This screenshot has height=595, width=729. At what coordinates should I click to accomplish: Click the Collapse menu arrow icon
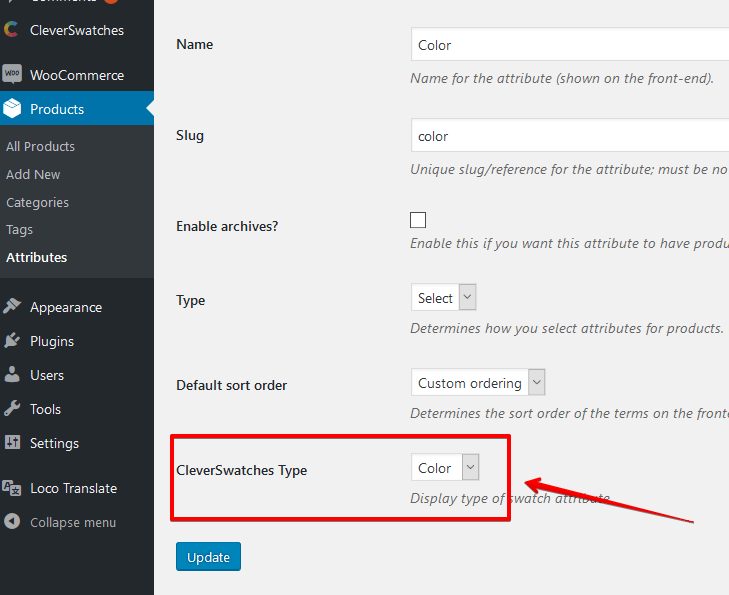(x=12, y=521)
